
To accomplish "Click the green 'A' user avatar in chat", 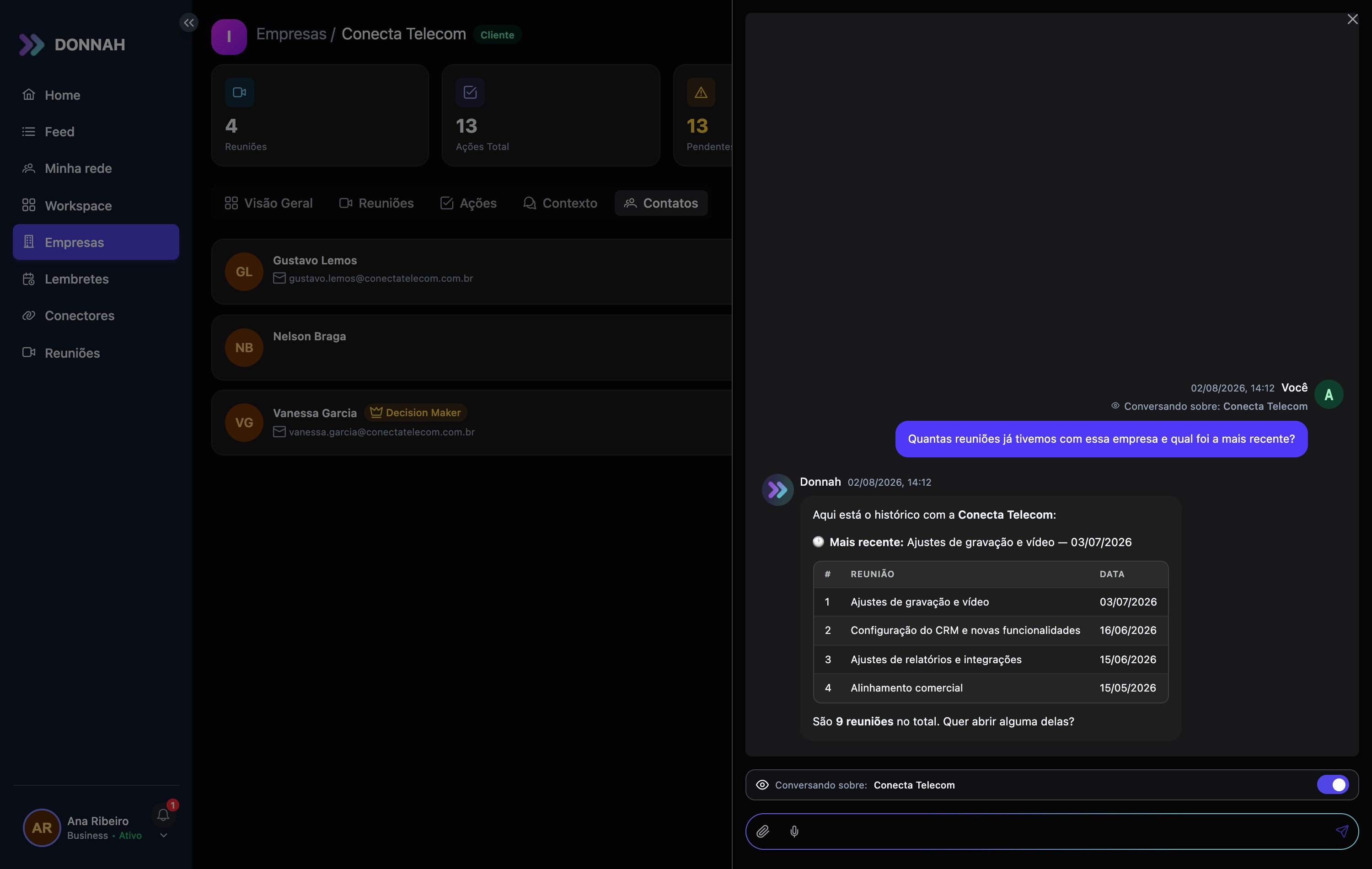I will (x=1329, y=394).
